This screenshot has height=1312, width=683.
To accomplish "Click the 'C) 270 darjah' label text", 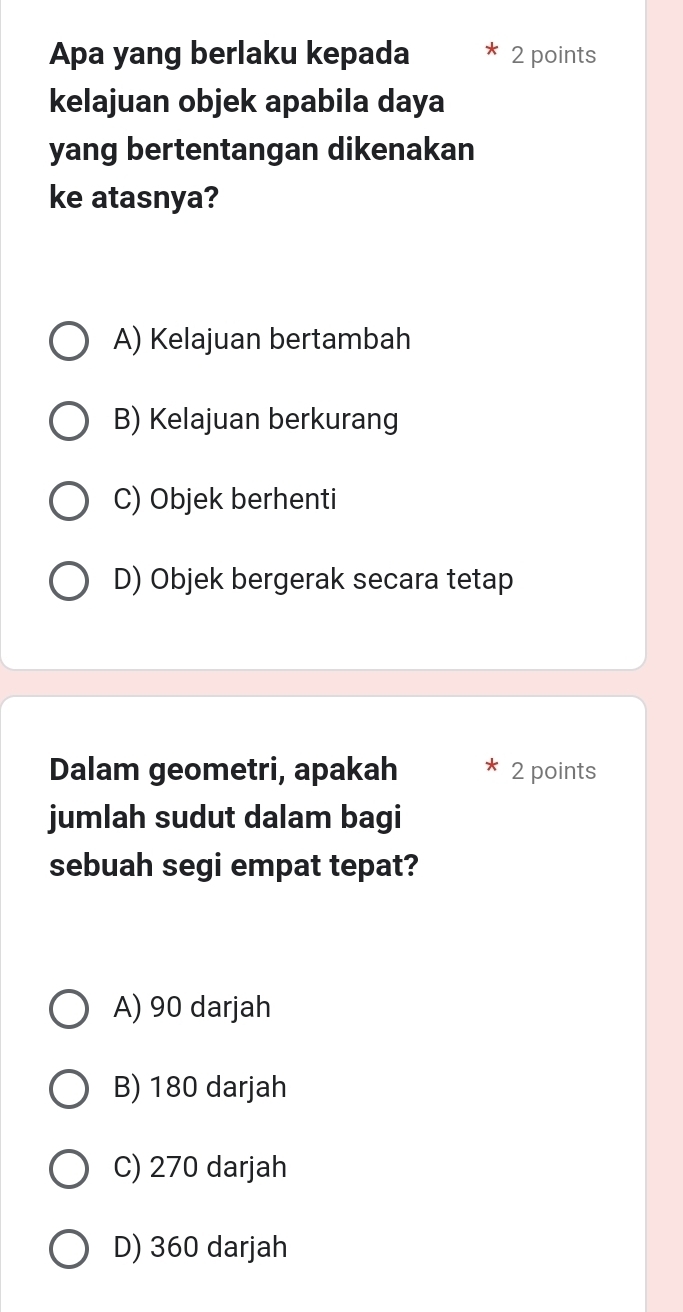I will [200, 1167].
